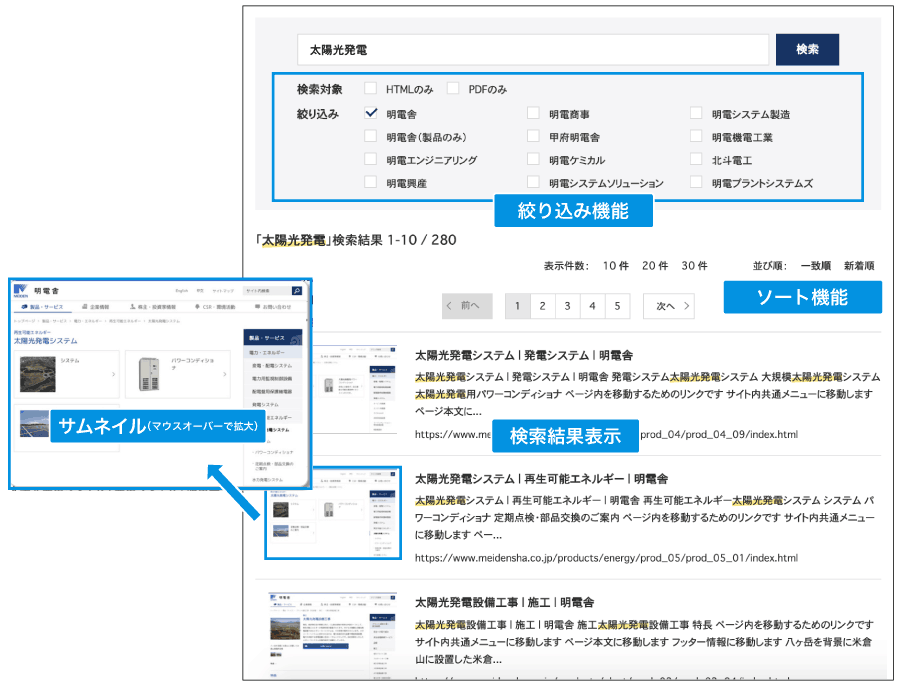The height and width of the screenshot is (687, 900).
Task: Click the search box containing 太陽光発電
Action: [x=533, y=50]
